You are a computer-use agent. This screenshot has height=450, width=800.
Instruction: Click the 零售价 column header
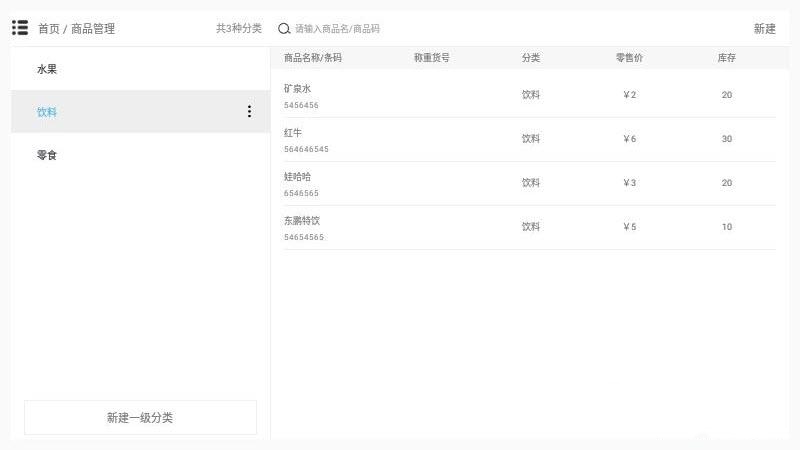(629, 58)
